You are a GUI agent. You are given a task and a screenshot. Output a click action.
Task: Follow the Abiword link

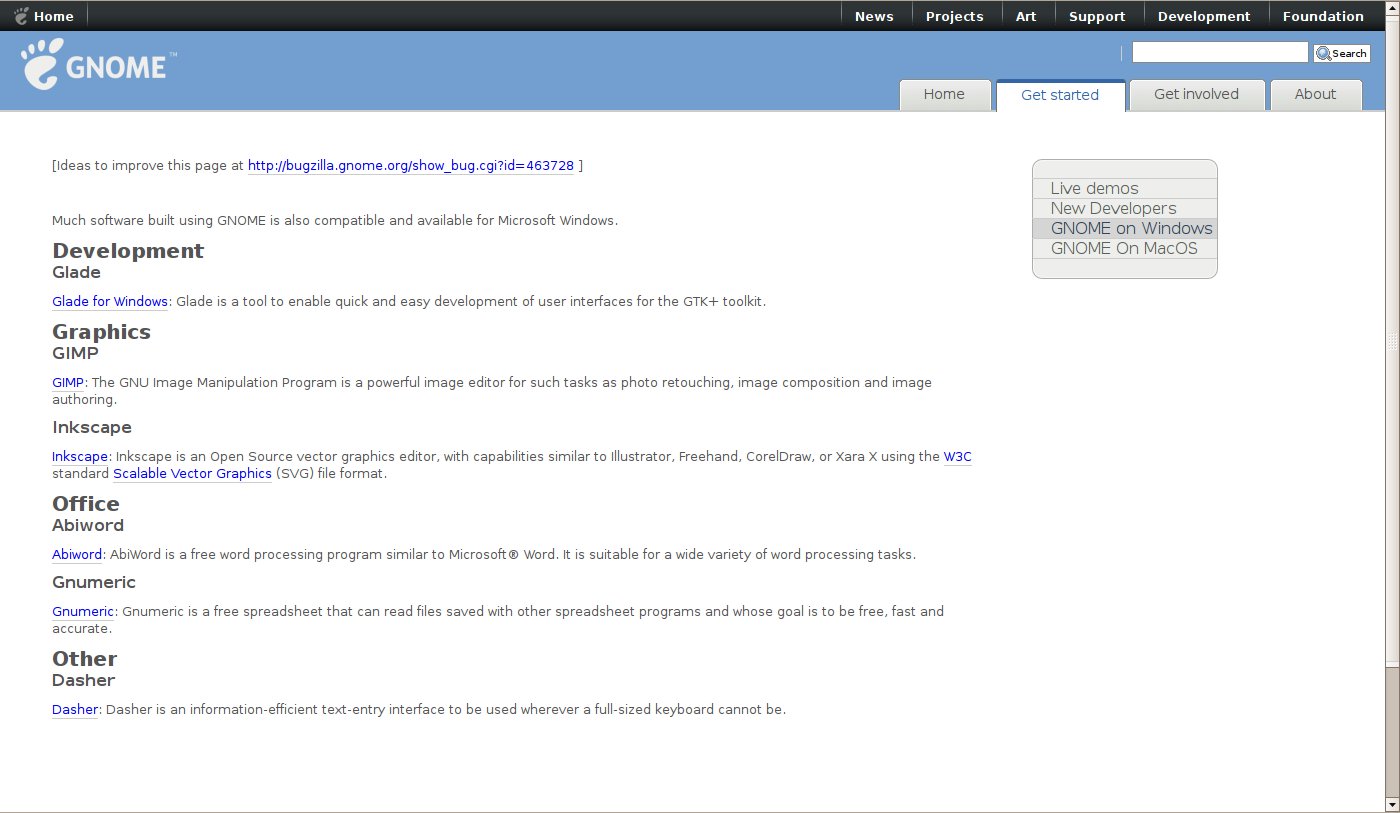[x=77, y=555]
